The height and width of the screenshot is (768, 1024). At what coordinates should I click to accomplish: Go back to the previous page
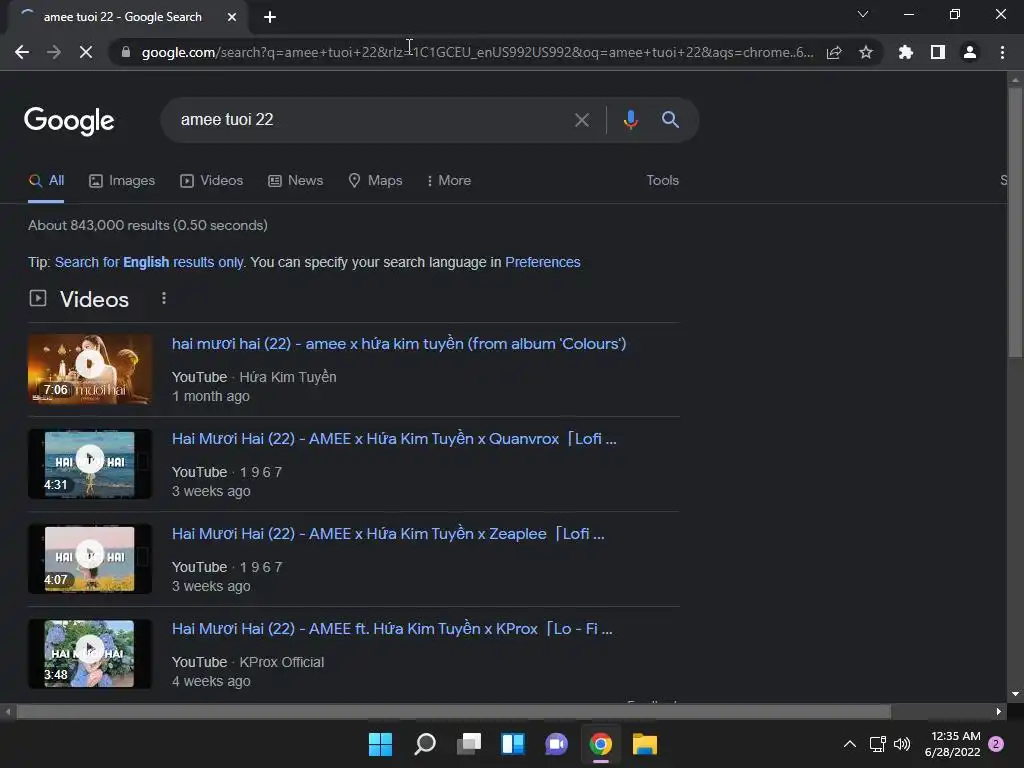tap(22, 52)
